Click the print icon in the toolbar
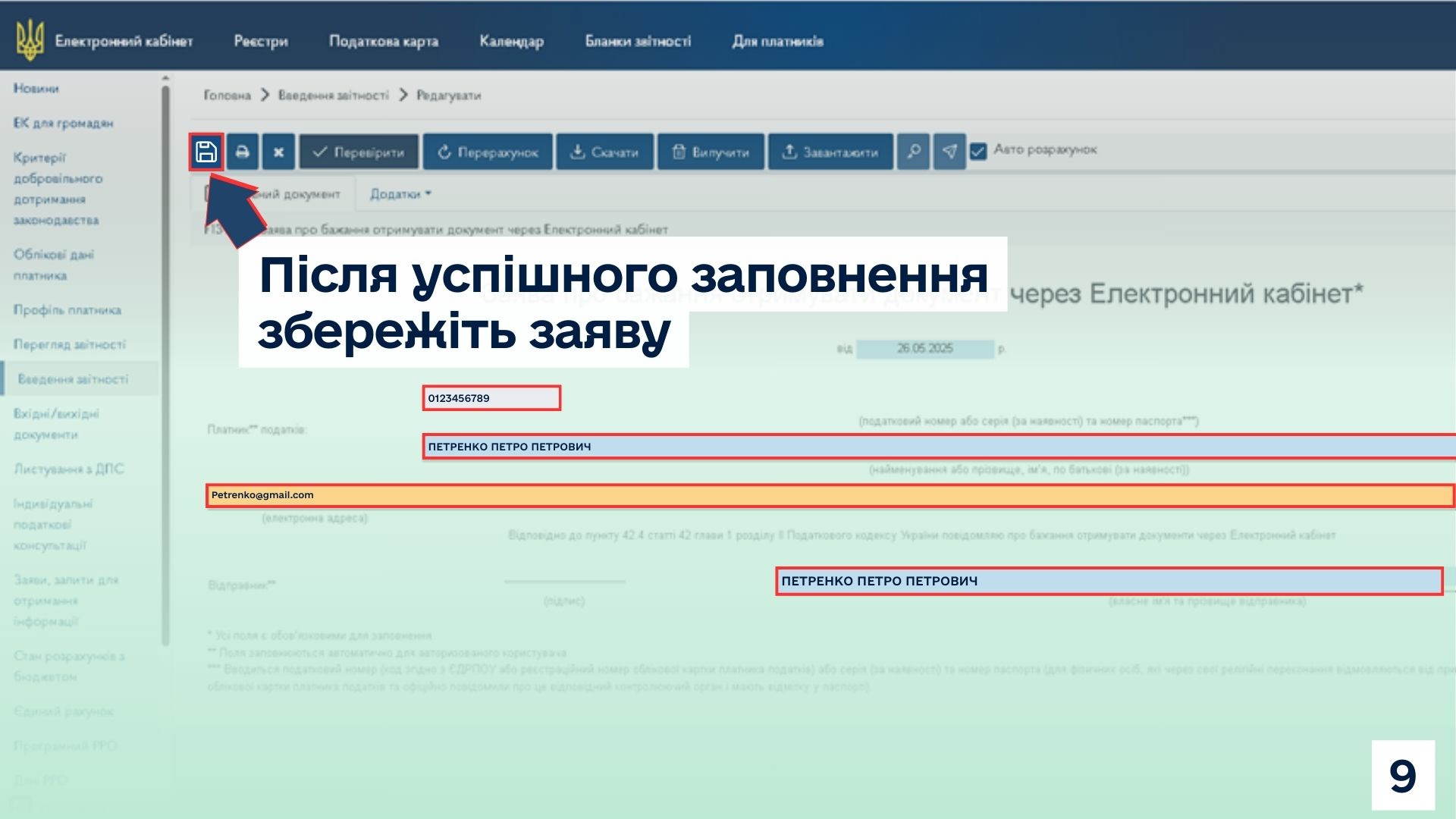1456x819 pixels. coord(242,152)
